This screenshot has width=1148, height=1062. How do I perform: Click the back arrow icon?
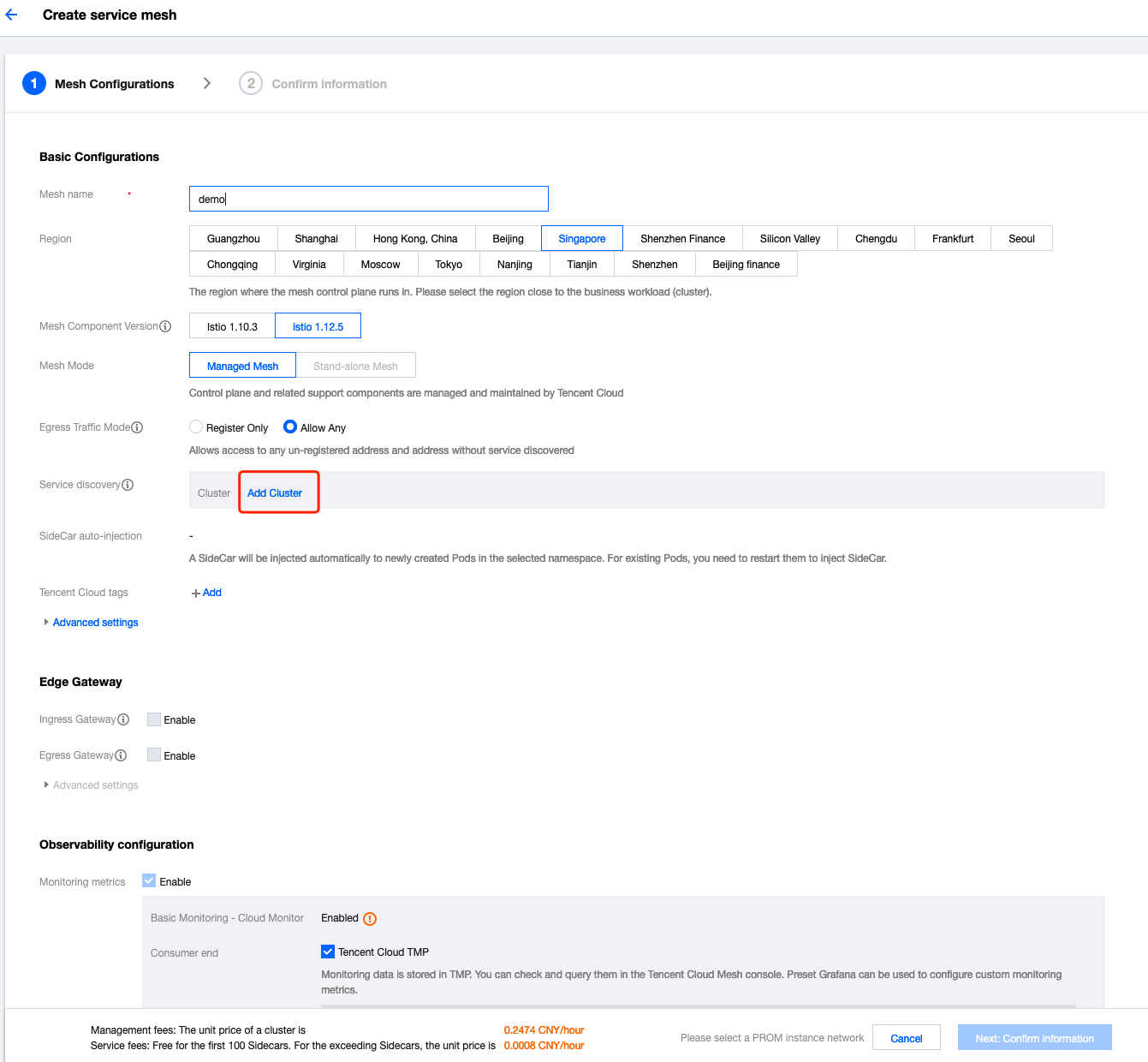pos(11,15)
